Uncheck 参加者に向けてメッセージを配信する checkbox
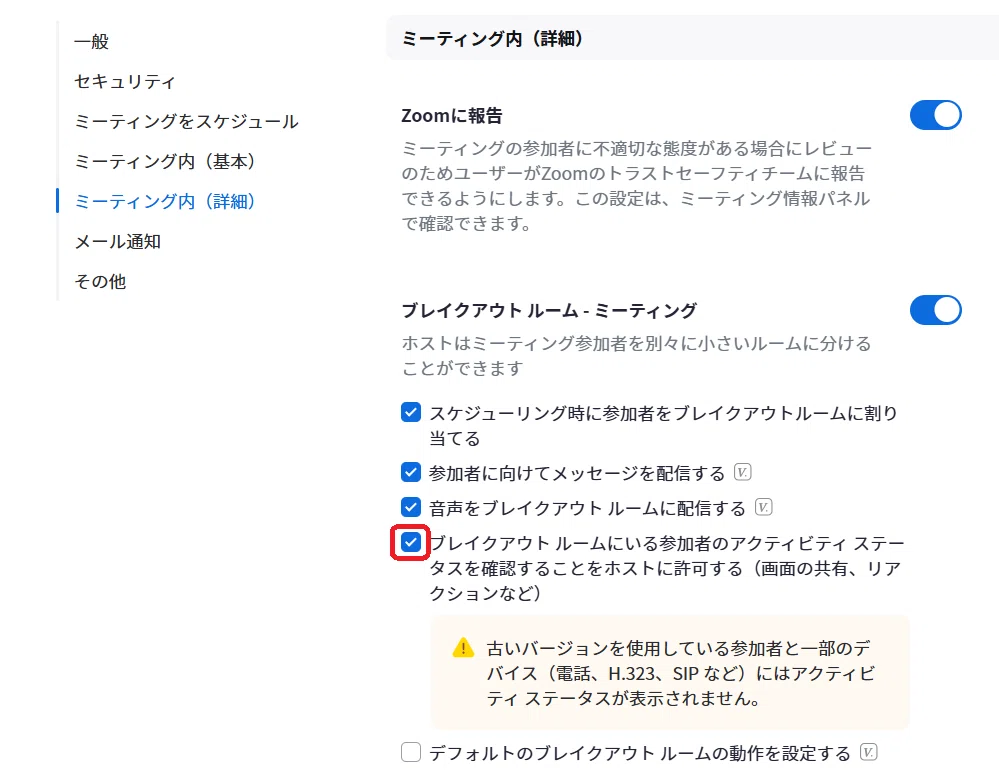 [x=411, y=473]
